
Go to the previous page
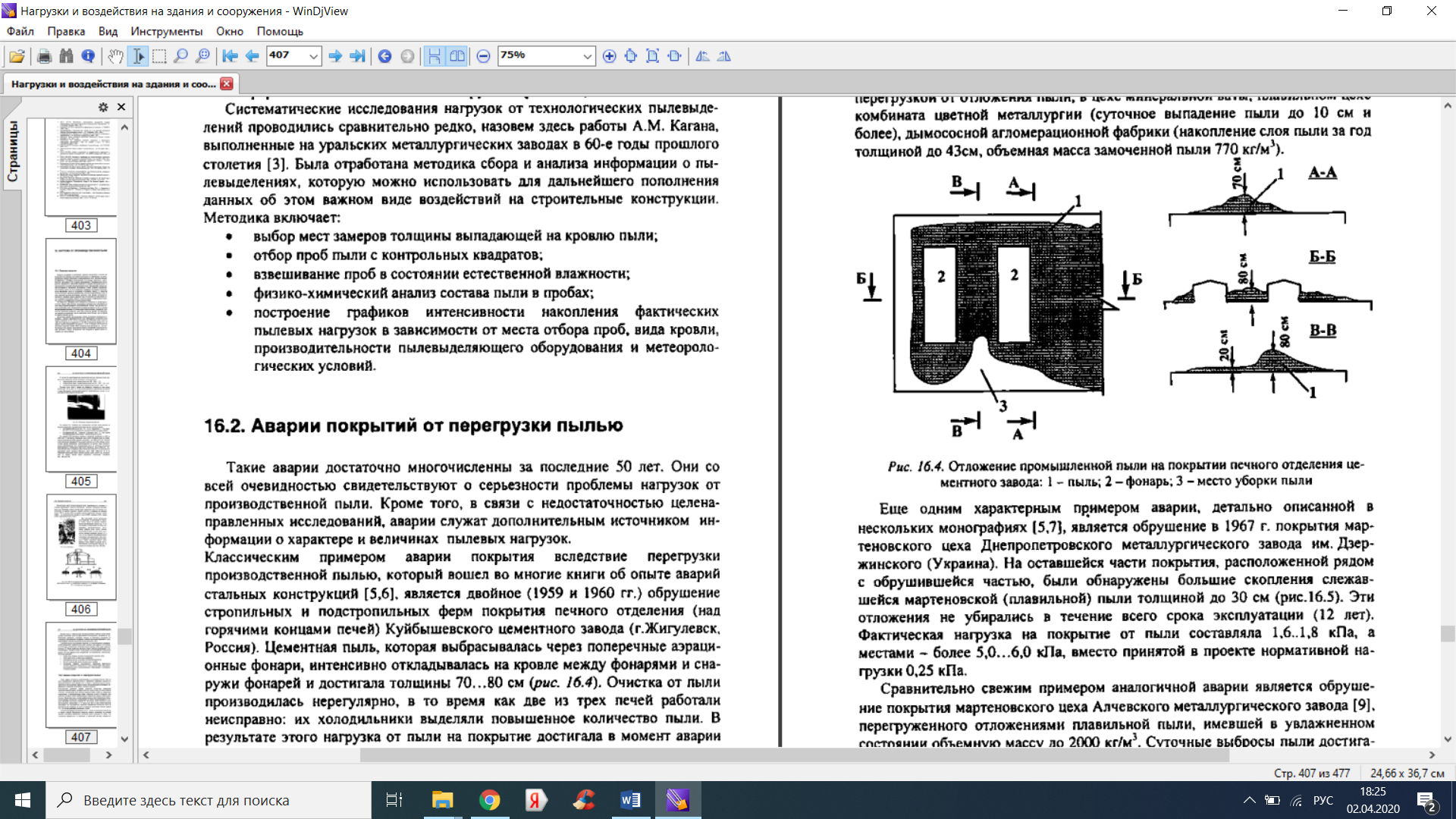pos(252,56)
